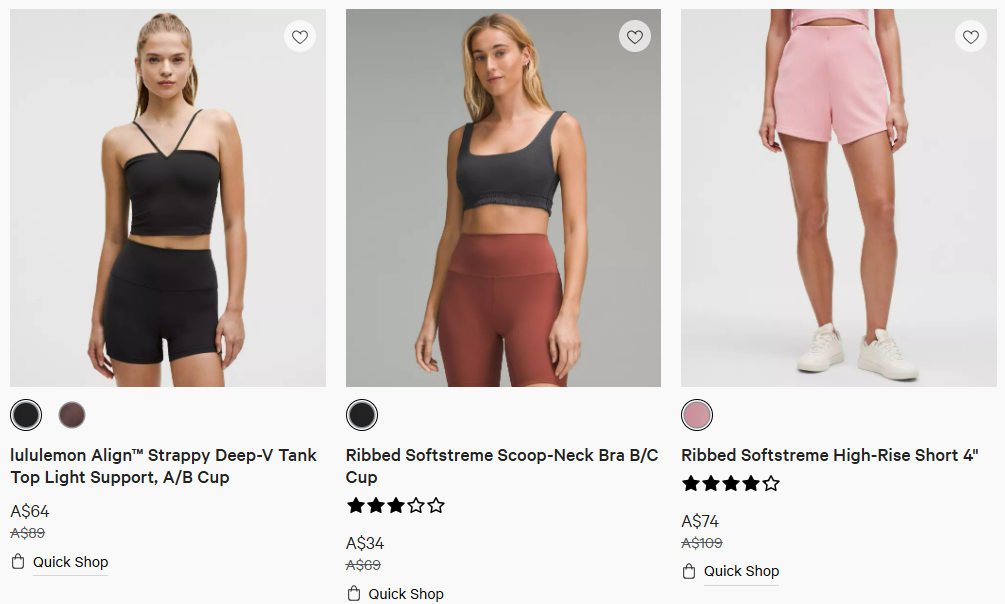Add Ribbed Softstreme Short to wishlist

click(970, 37)
